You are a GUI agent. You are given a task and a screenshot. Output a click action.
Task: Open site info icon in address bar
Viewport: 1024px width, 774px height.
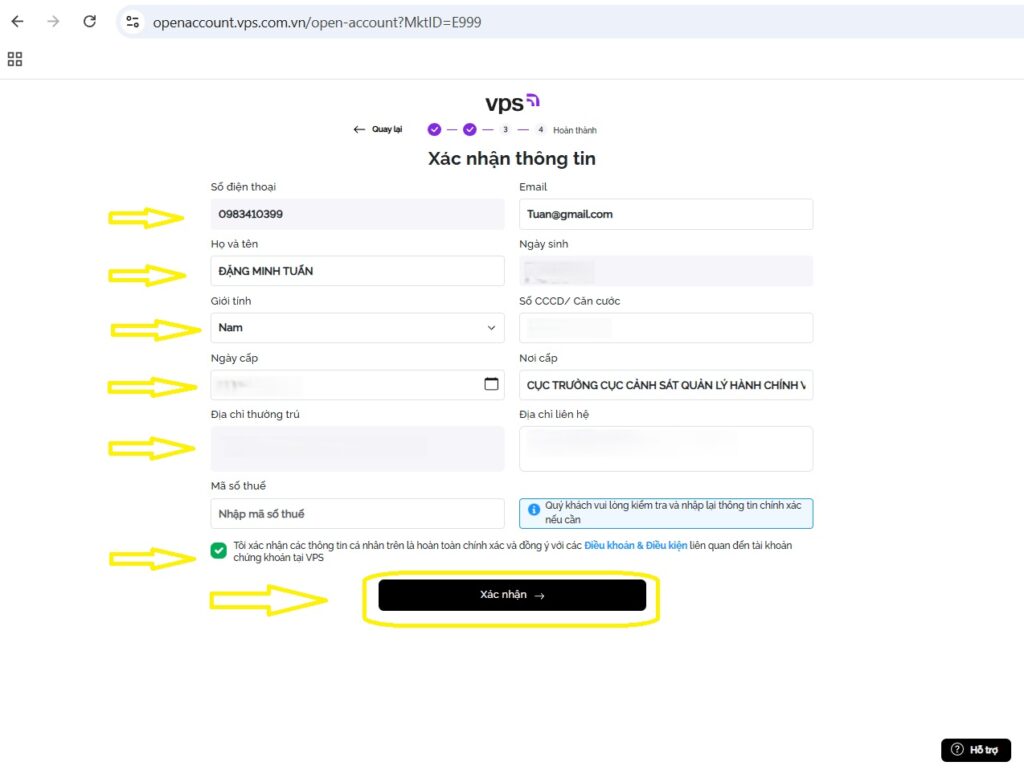pos(133,22)
